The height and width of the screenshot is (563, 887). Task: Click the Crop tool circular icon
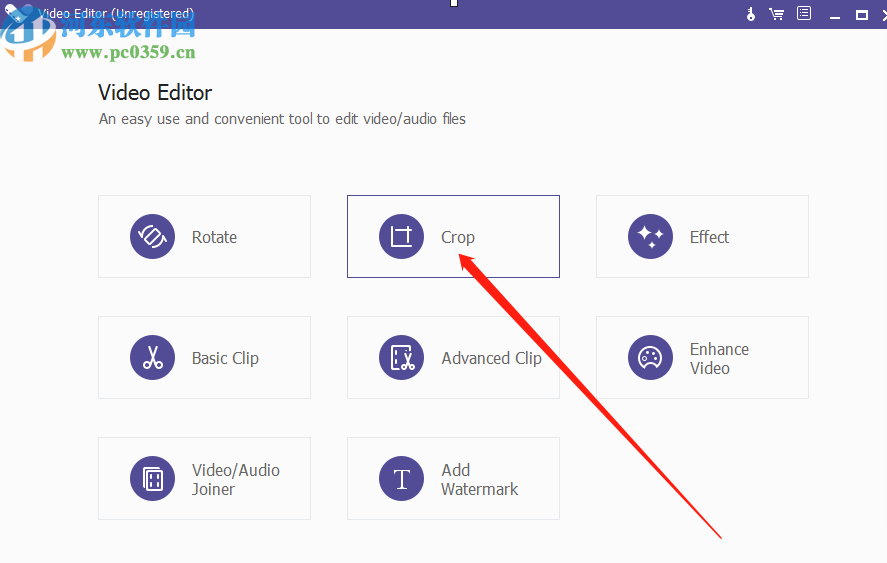pos(401,237)
